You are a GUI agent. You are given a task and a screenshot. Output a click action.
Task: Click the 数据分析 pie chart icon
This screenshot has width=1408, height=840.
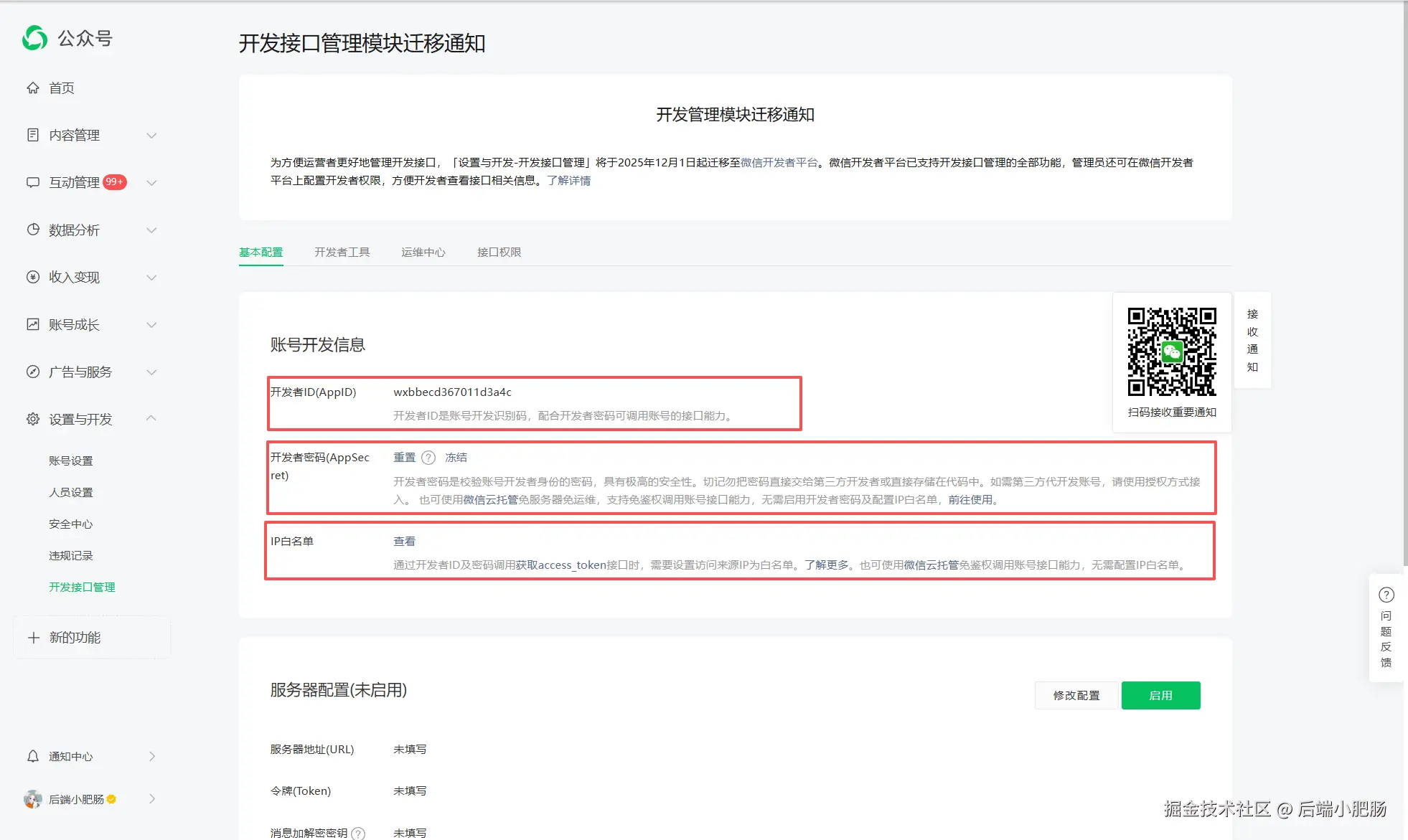33,230
